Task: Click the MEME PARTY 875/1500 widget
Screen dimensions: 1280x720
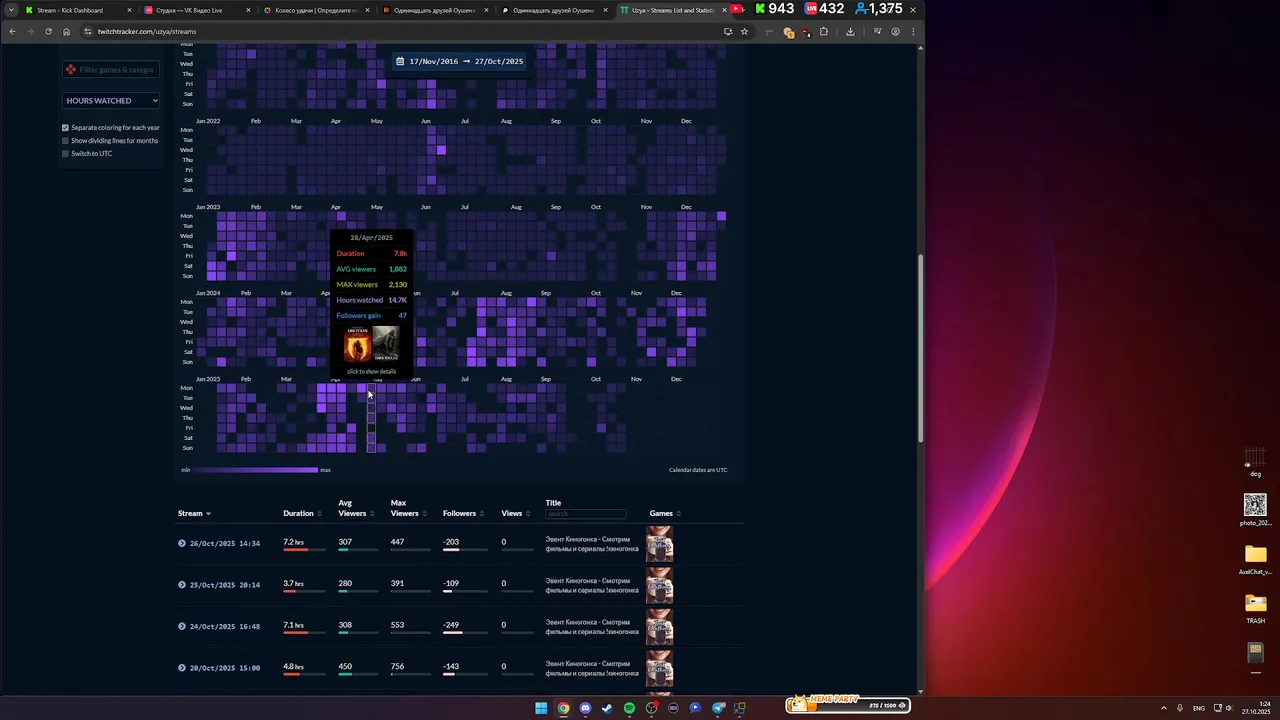Action: tap(847, 704)
